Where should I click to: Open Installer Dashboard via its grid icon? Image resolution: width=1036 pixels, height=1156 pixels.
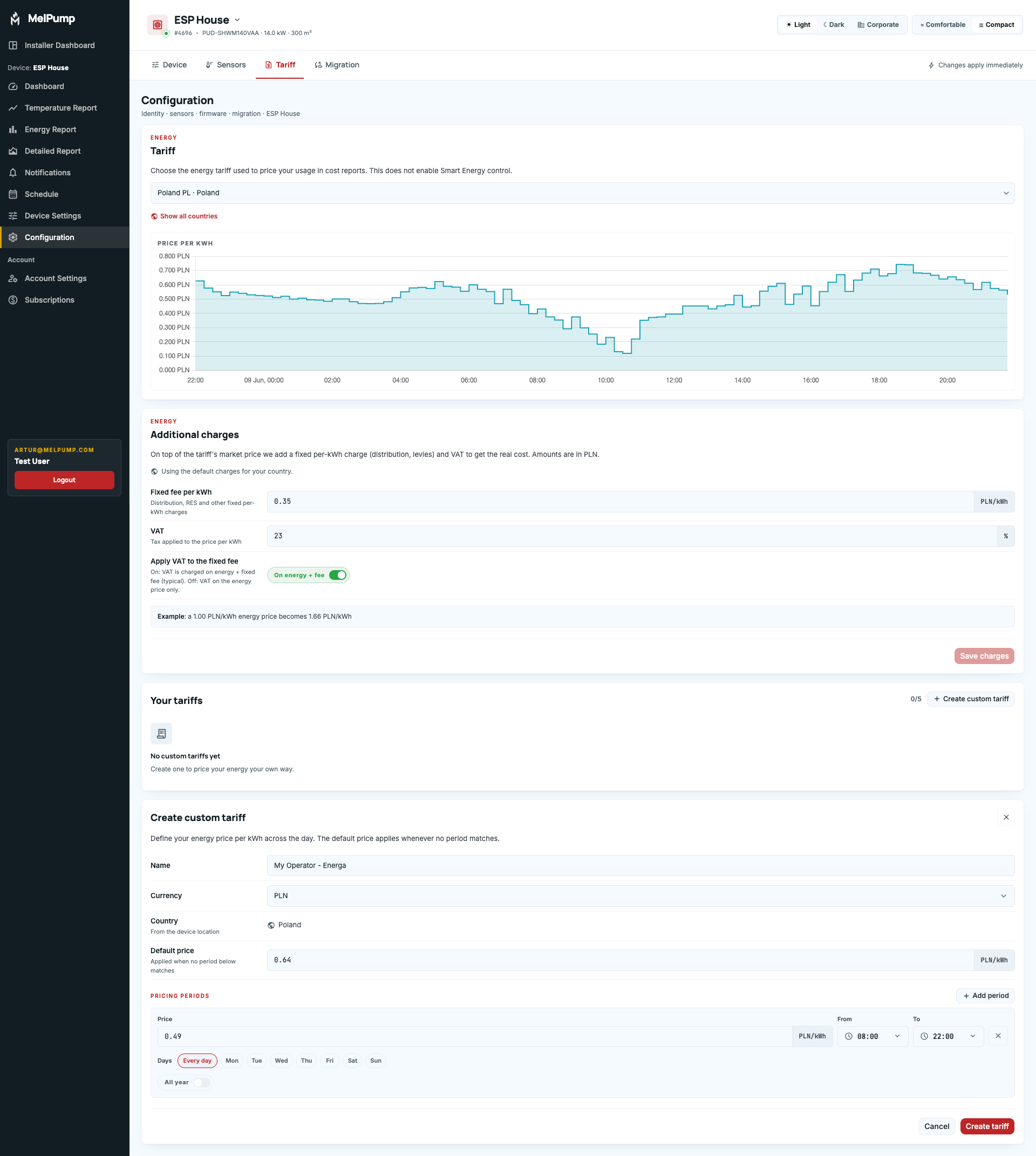point(13,45)
